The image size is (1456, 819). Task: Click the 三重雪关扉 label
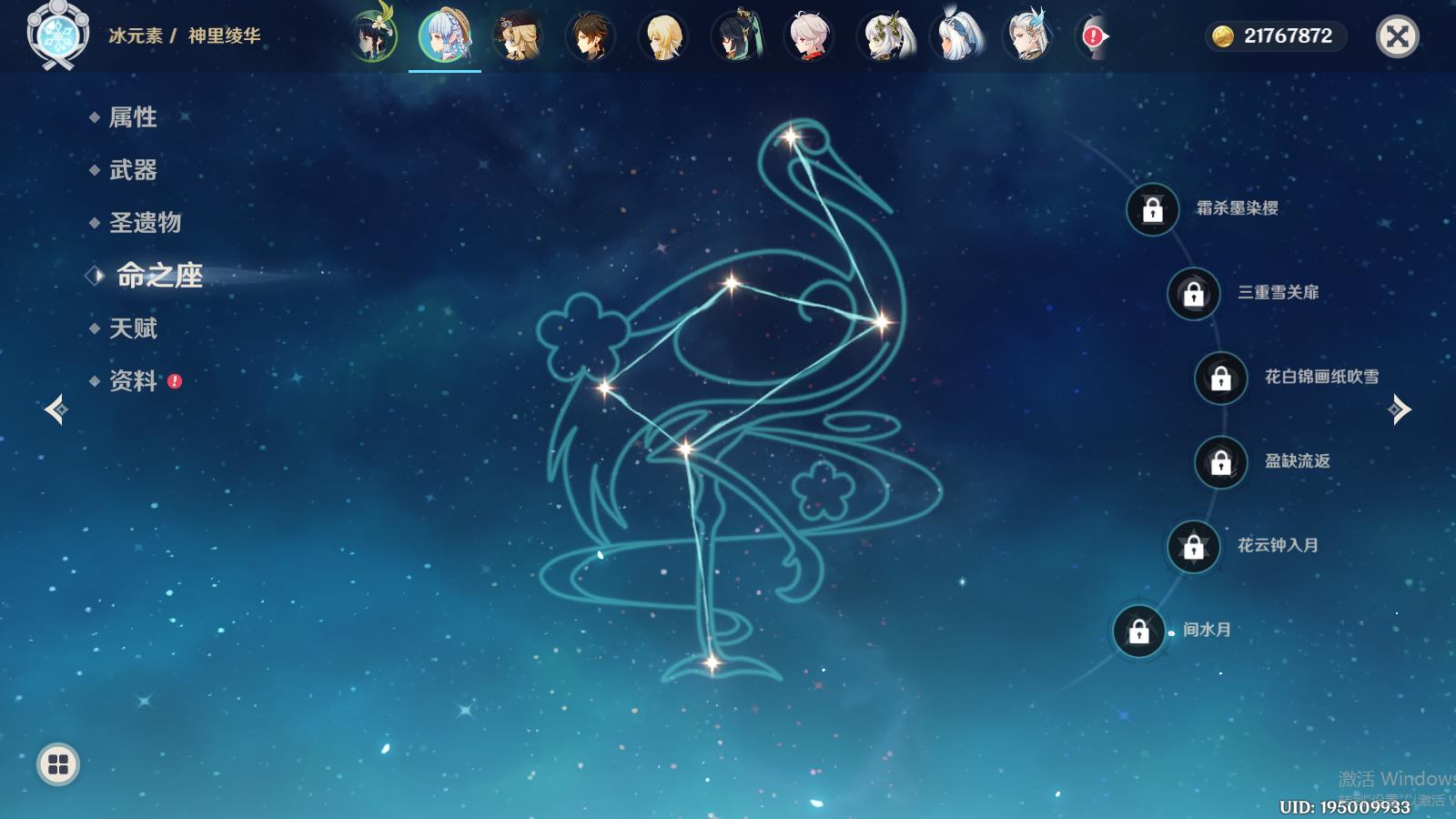[1278, 292]
